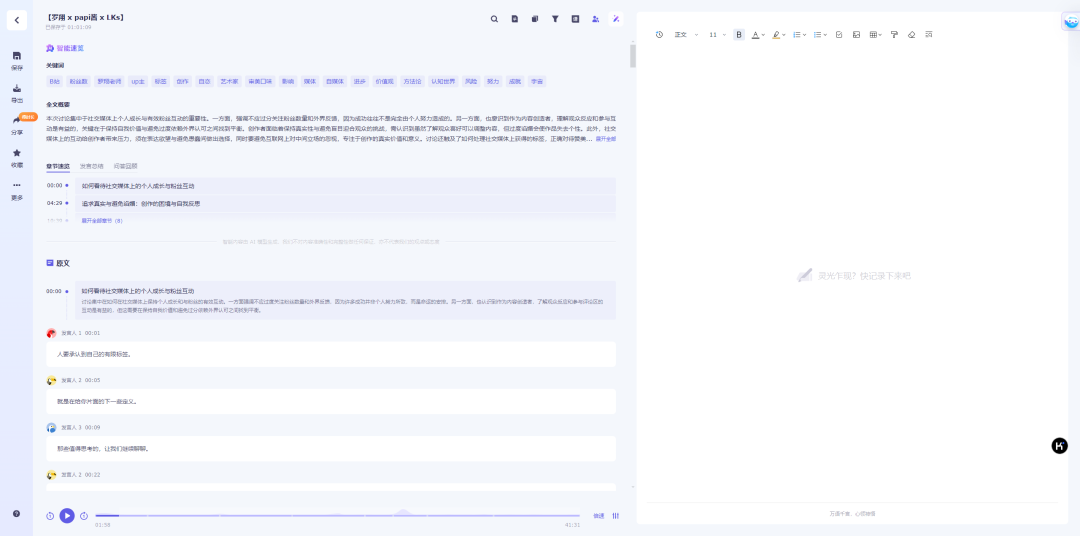Image resolution: width=1080 pixels, height=536 pixels.
Task: Insert an image using the editor toolbar
Action: coord(856,35)
